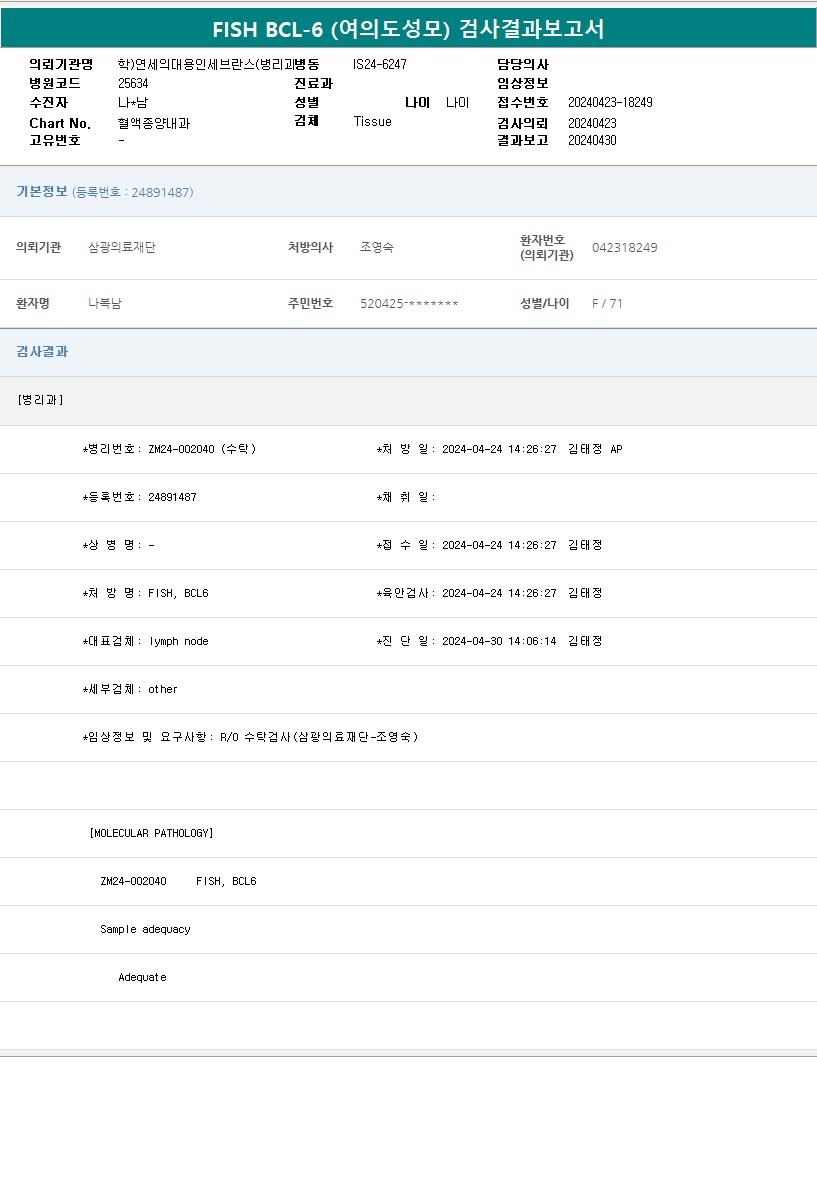Viewport: 817px width, 1181px height.
Task: Click the prescription name FISH, BCL6 row
Action: [x=145, y=594]
